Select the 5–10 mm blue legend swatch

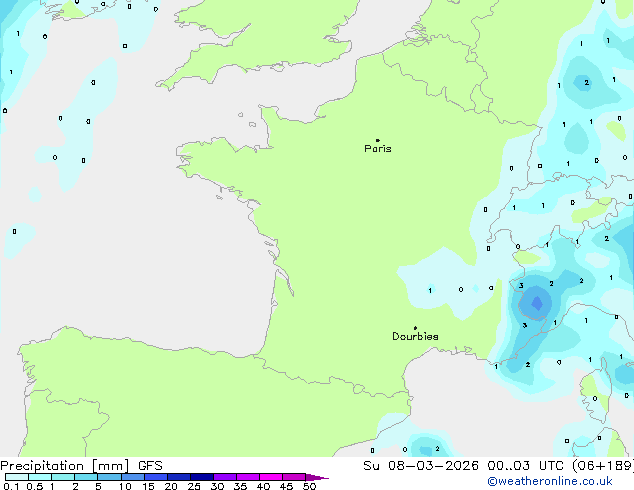click(x=109, y=477)
